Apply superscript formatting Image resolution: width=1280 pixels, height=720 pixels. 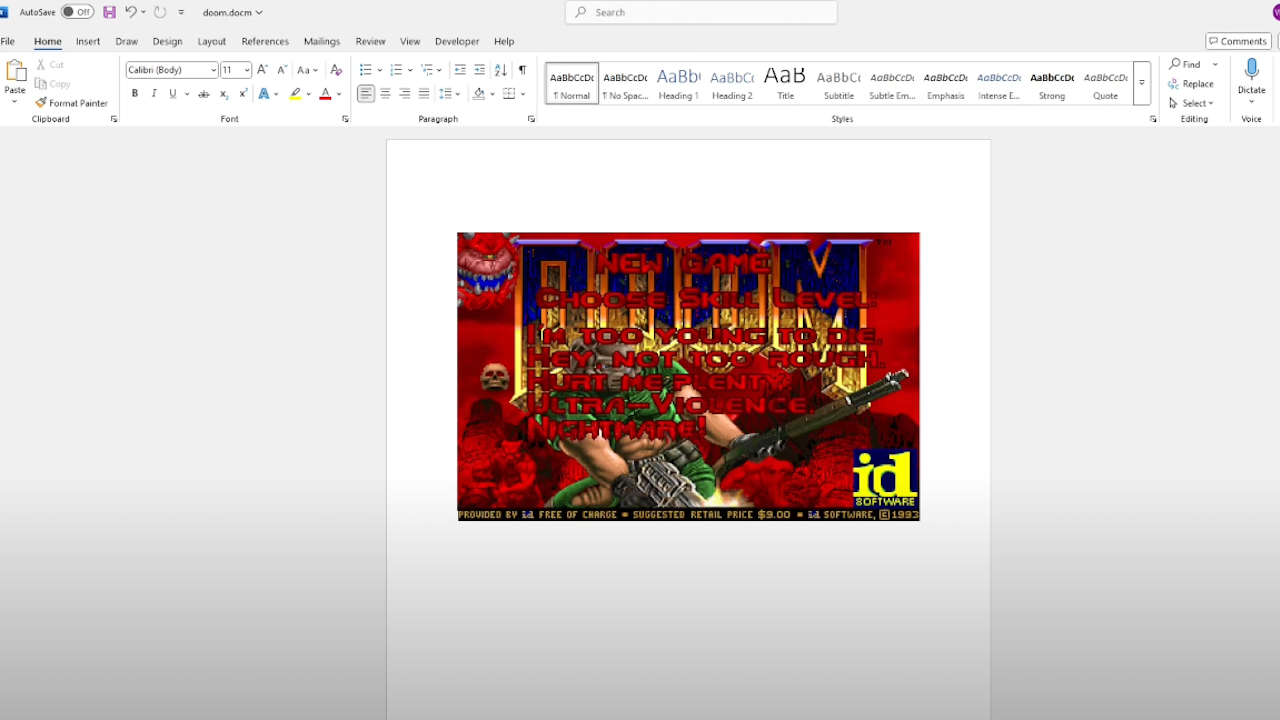pyautogui.click(x=243, y=94)
